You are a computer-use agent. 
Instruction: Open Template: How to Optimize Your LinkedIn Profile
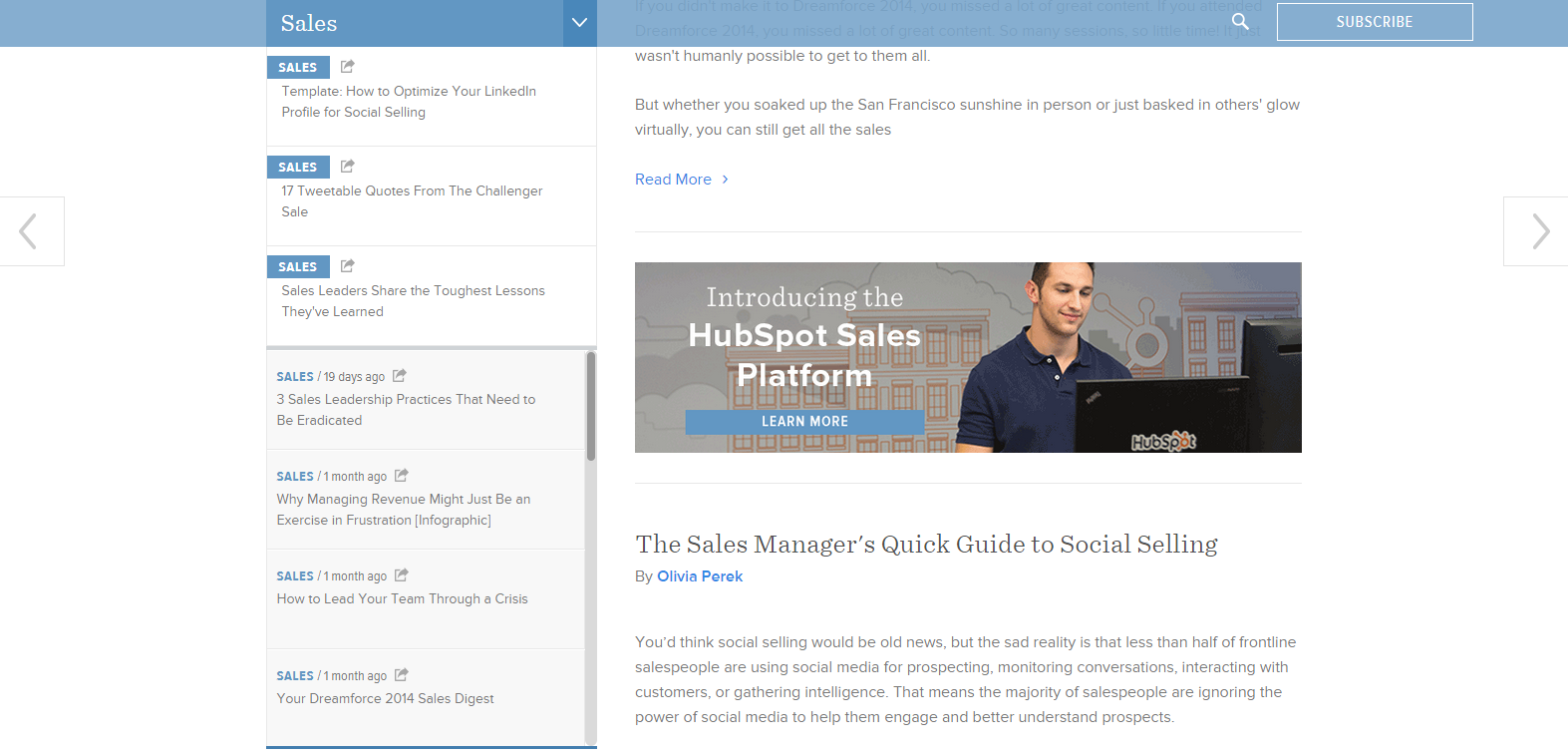pyautogui.click(x=409, y=102)
